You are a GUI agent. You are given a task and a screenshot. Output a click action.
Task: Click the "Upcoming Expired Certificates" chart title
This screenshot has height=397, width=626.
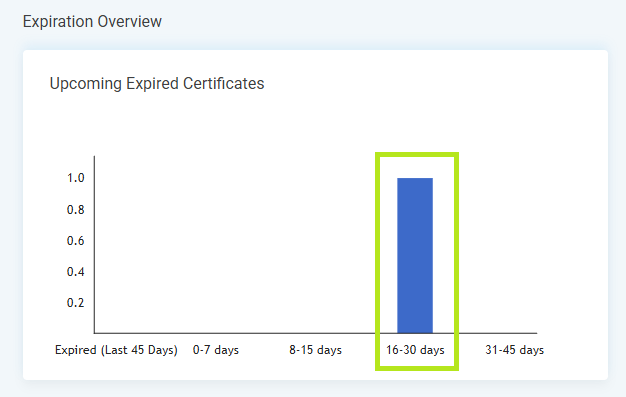[157, 84]
